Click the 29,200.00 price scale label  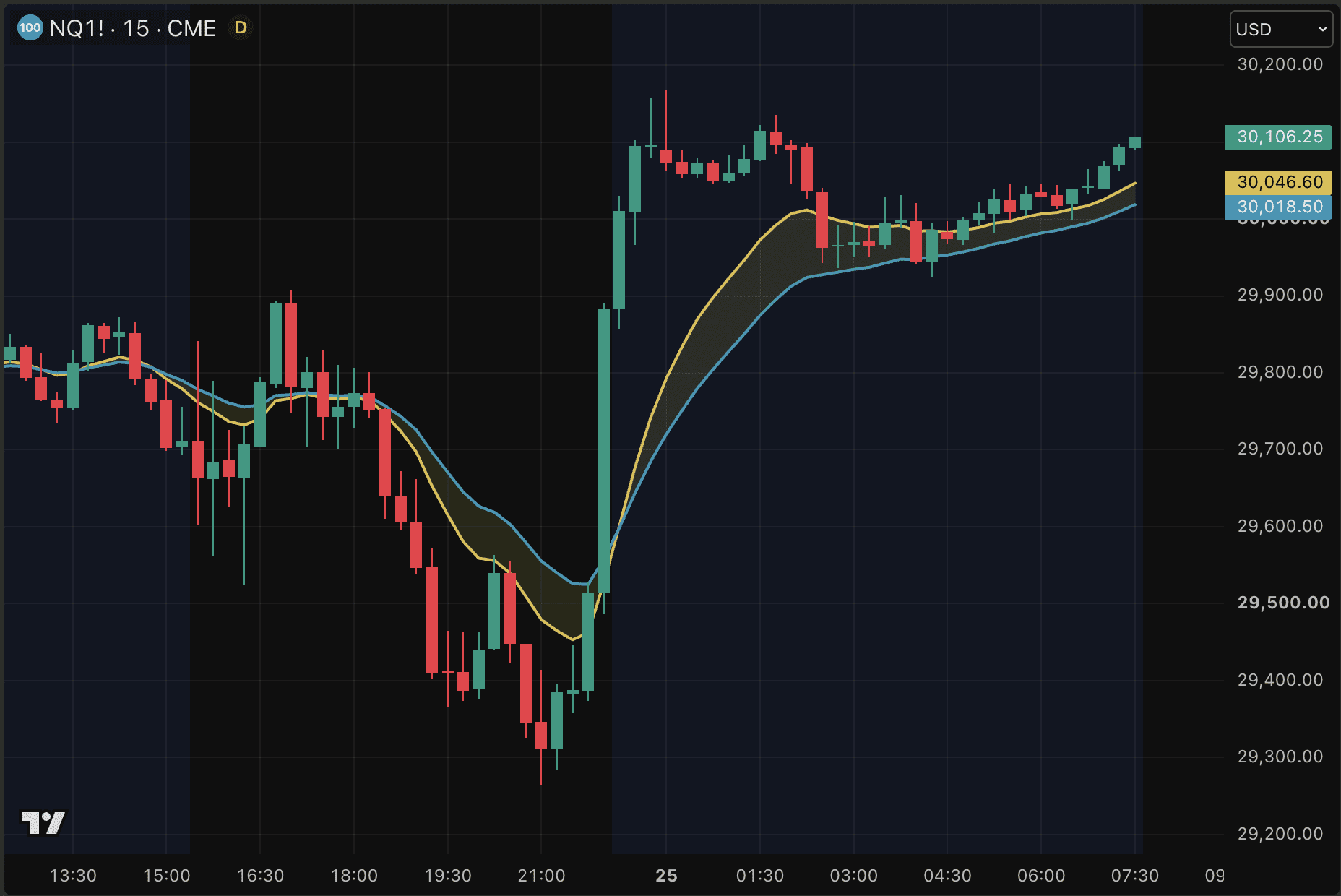(1280, 834)
